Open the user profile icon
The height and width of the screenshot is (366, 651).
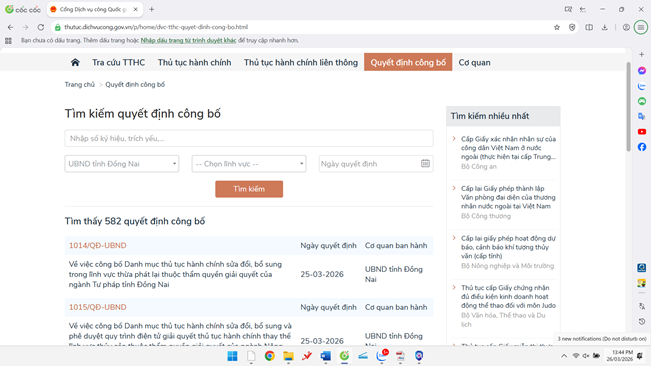pos(626,27)
